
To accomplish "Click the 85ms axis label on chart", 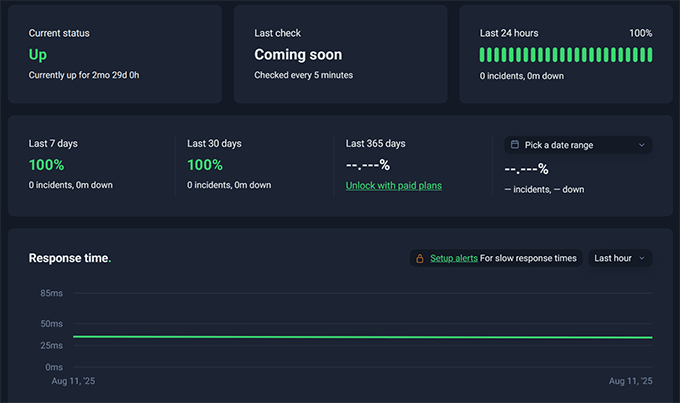I will pos(52,293).
